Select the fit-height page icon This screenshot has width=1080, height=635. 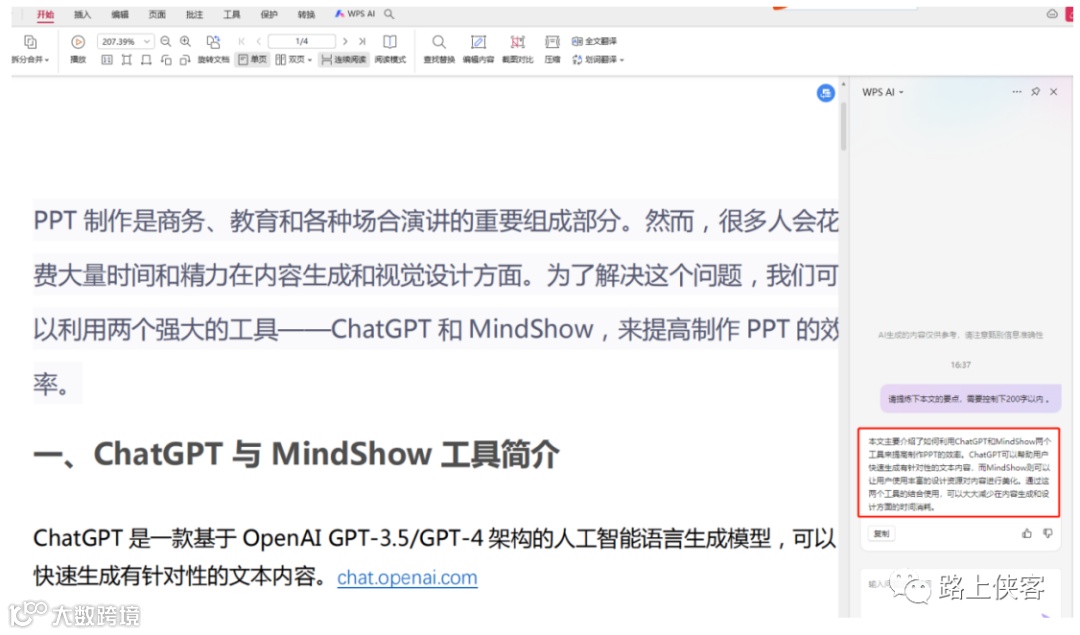click(x=126, y=60)
